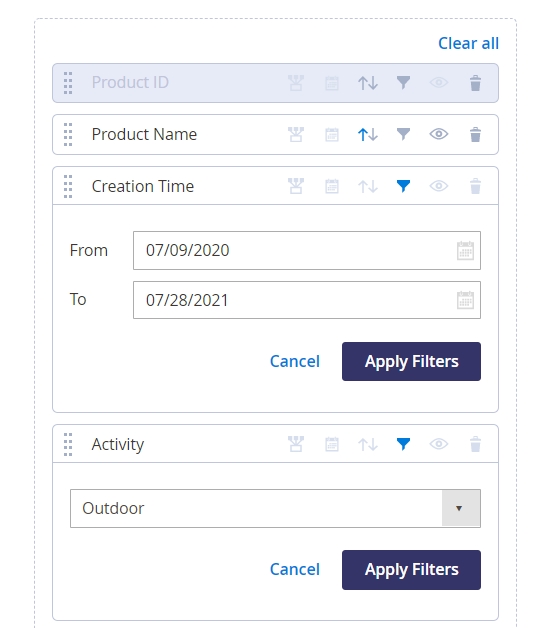Click the From date field showing 07/09/2020

[307, 250]
